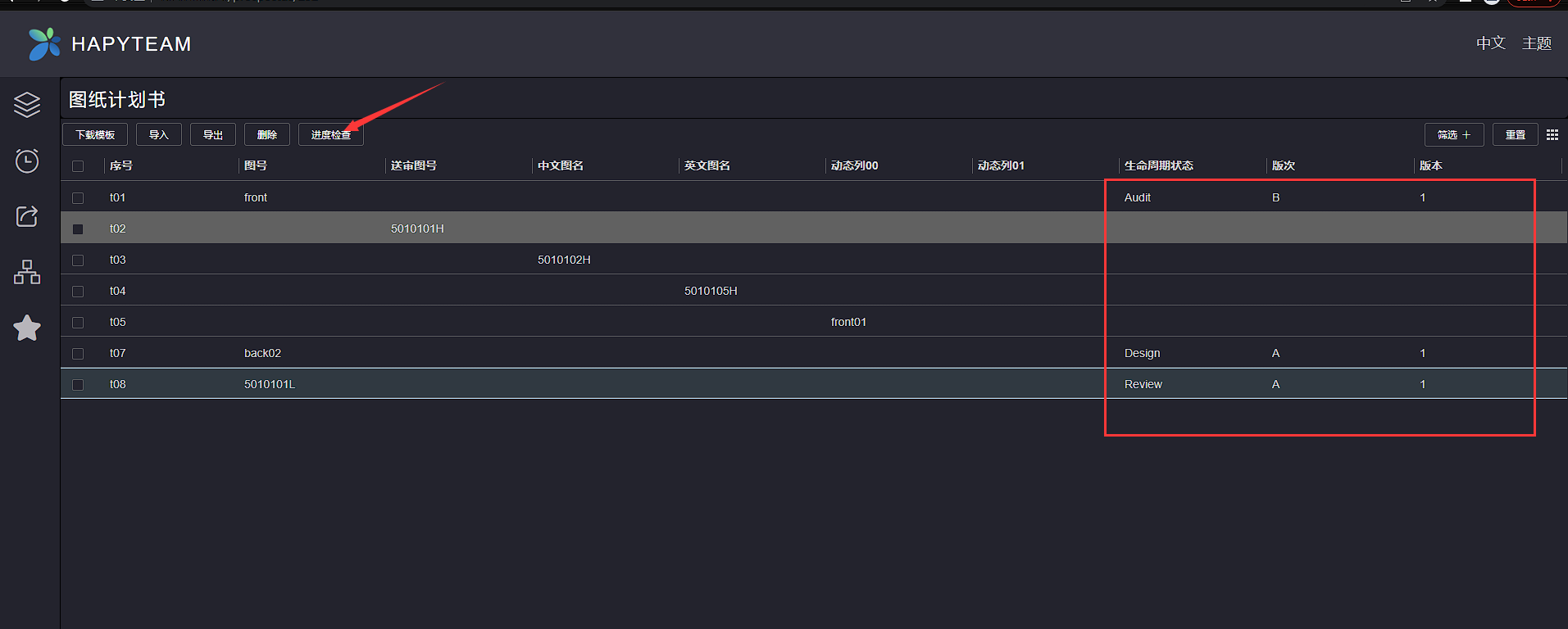
Task: Check the checkbox for row t03
Action: coord(78,260)
